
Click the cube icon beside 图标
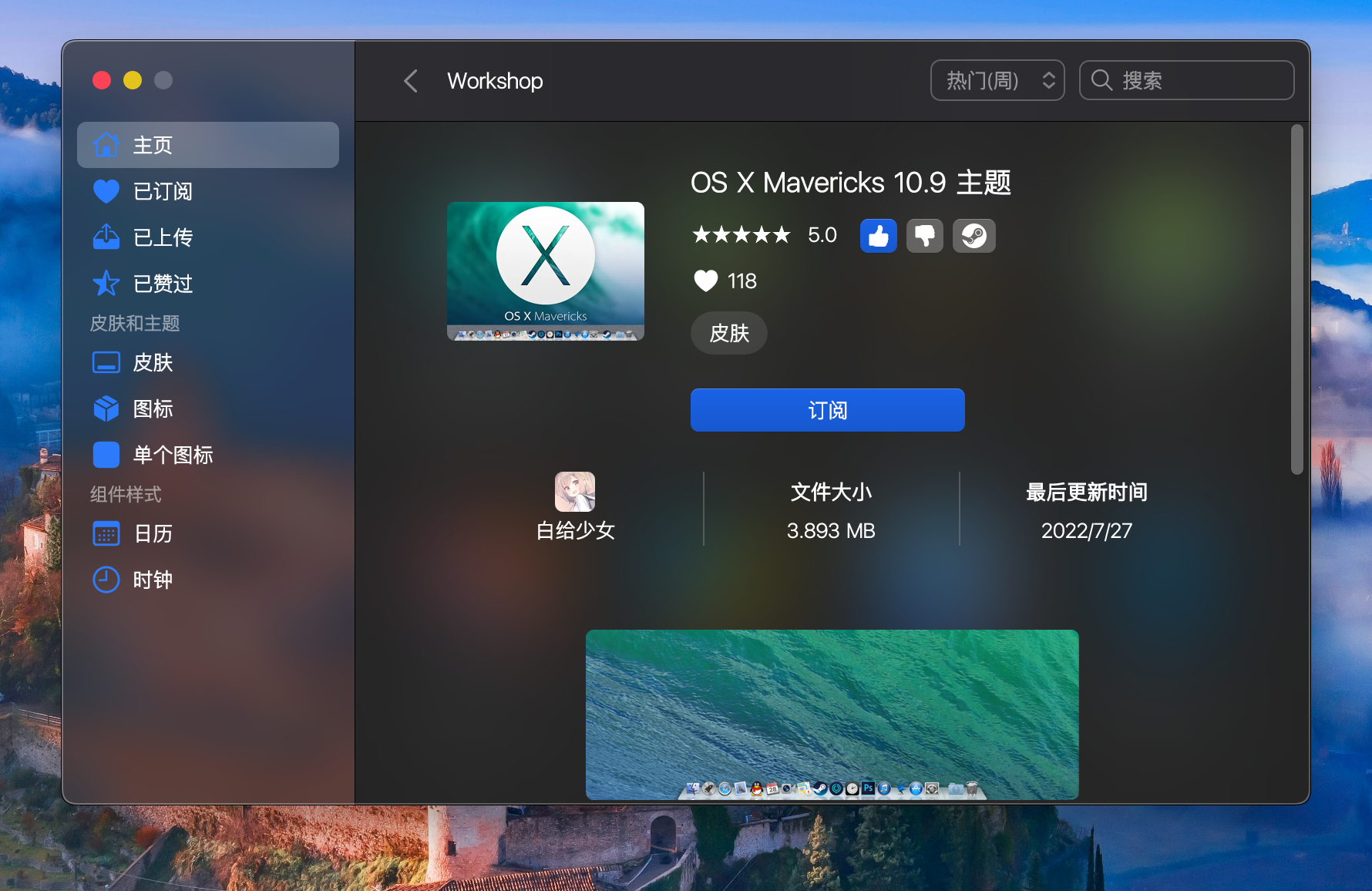pyautogui.click(x=106, y=409)
